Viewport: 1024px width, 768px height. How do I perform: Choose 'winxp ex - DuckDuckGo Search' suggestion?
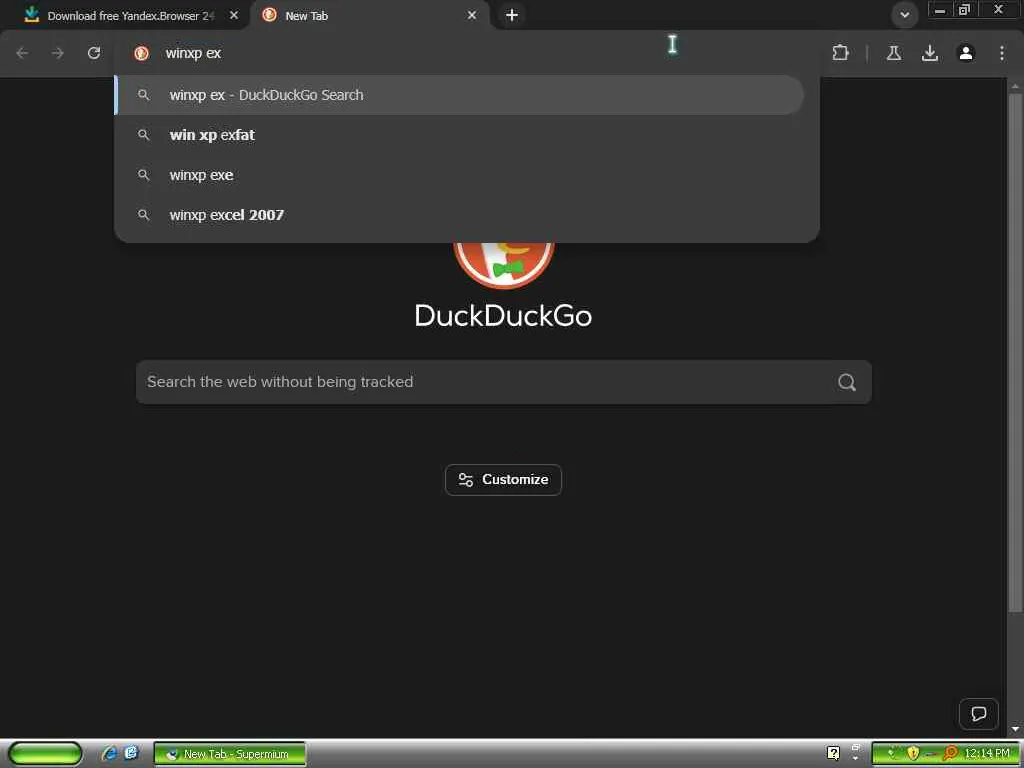click(459, 95)
